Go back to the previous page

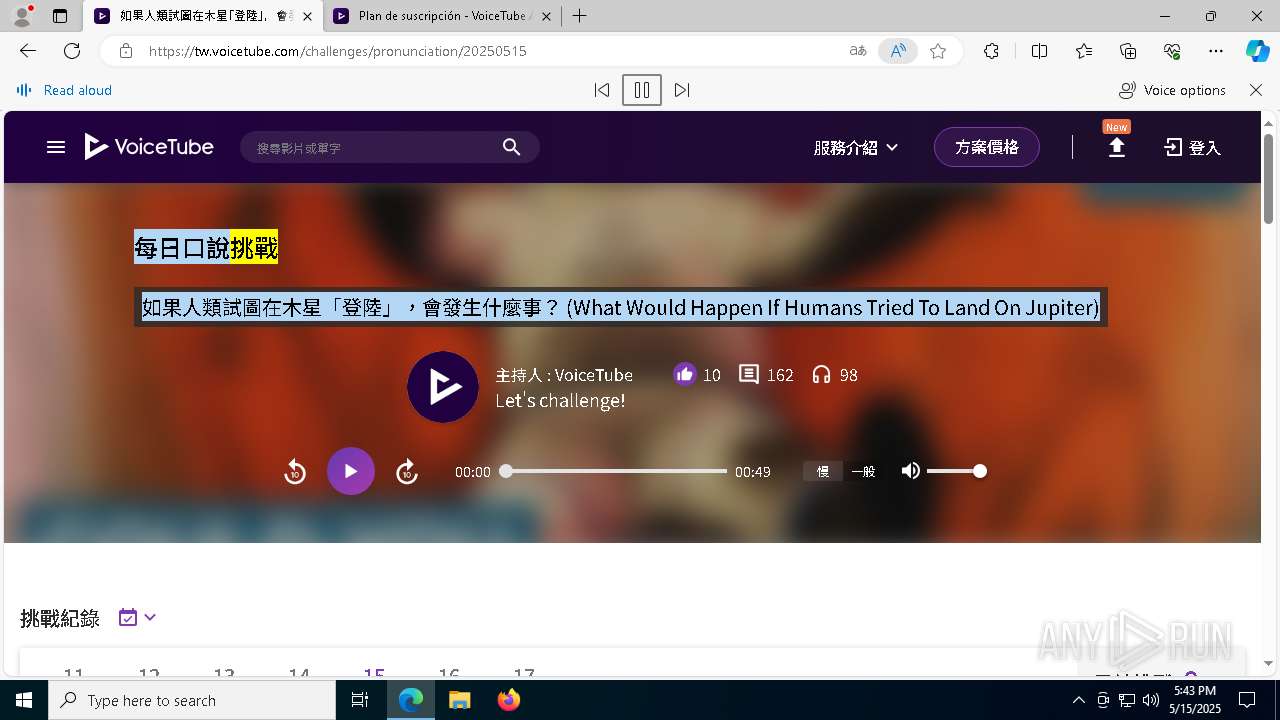tap(28, 51)
